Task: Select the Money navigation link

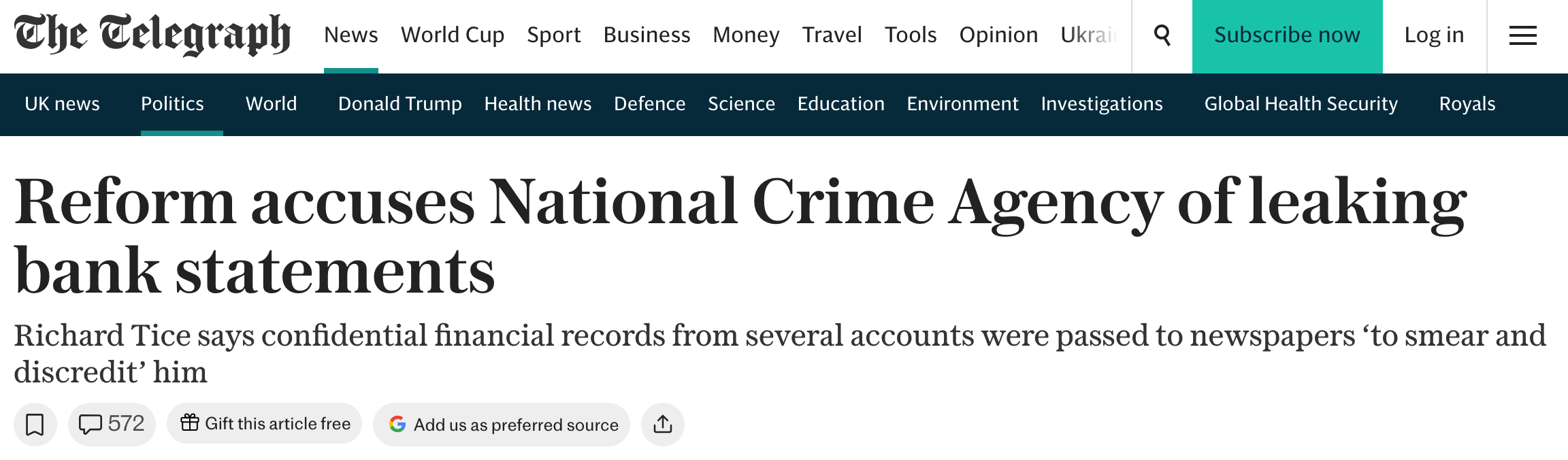Action: pos(746,35)
